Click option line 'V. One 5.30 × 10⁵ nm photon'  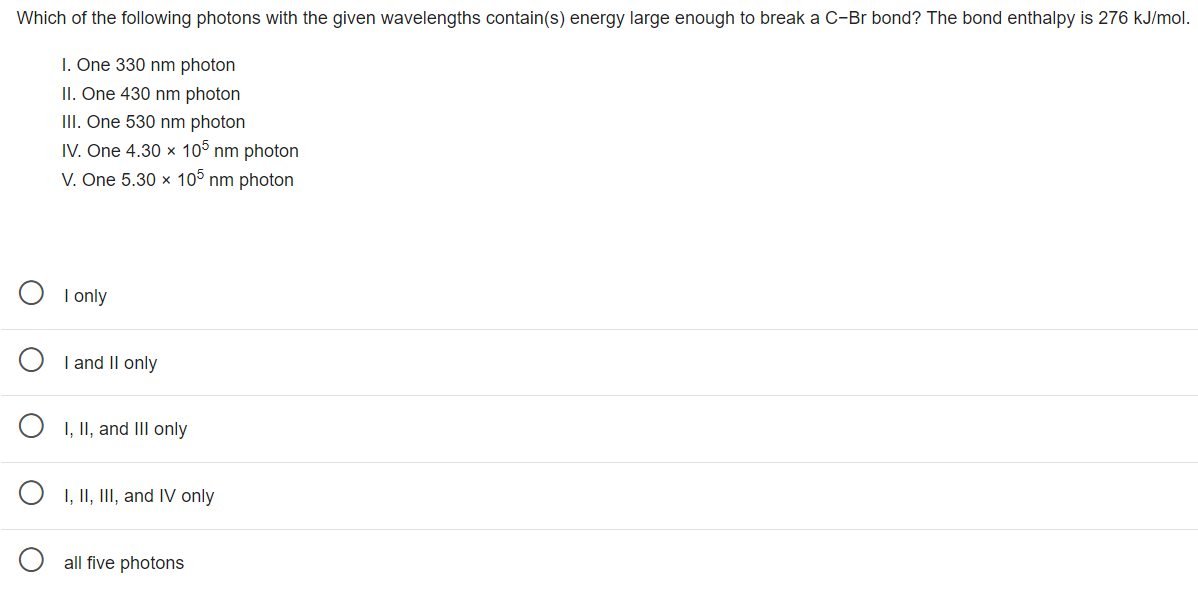pyautogui.click(x=177, y=179)
